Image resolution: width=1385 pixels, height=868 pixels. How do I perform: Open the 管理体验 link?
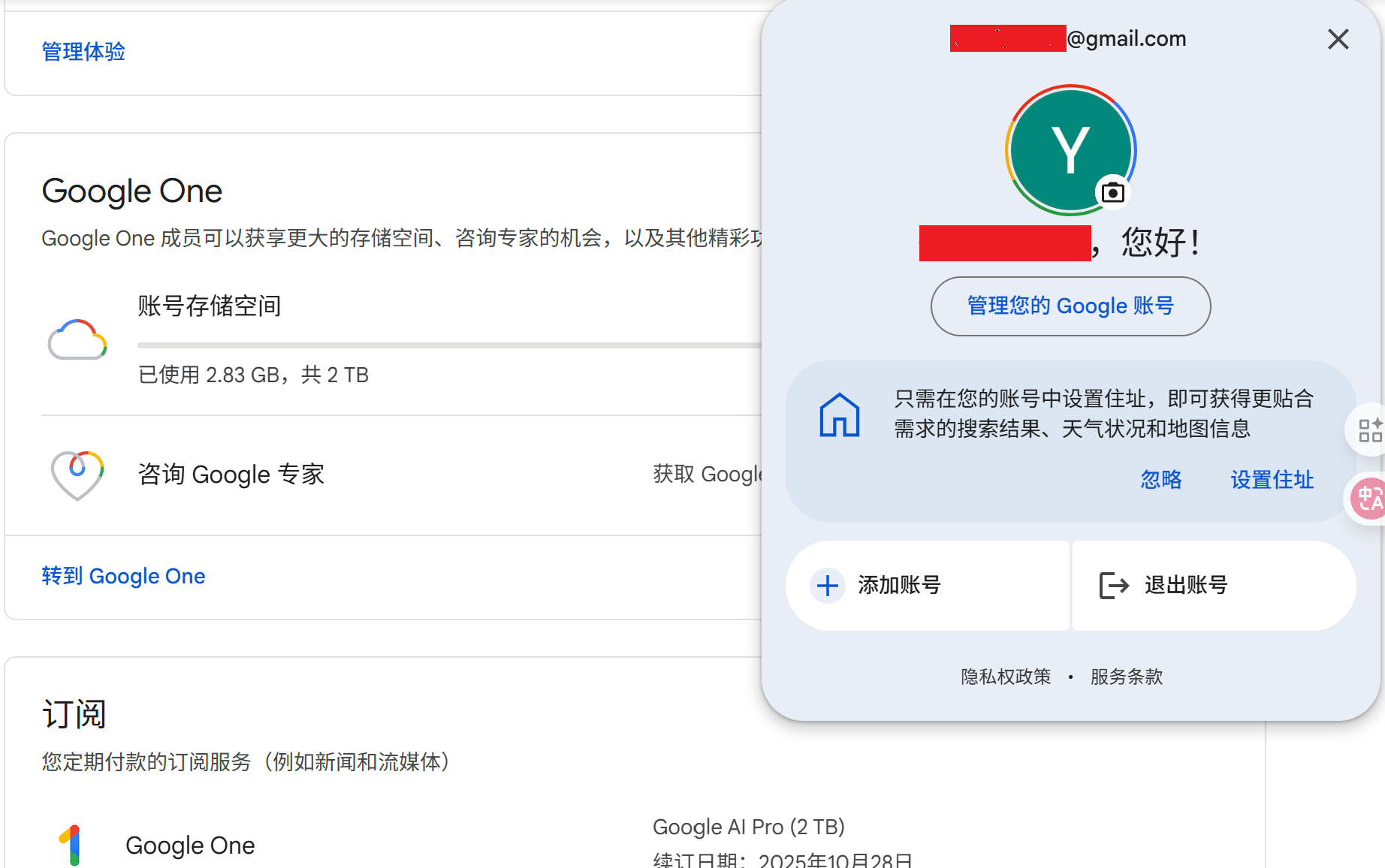83,51
